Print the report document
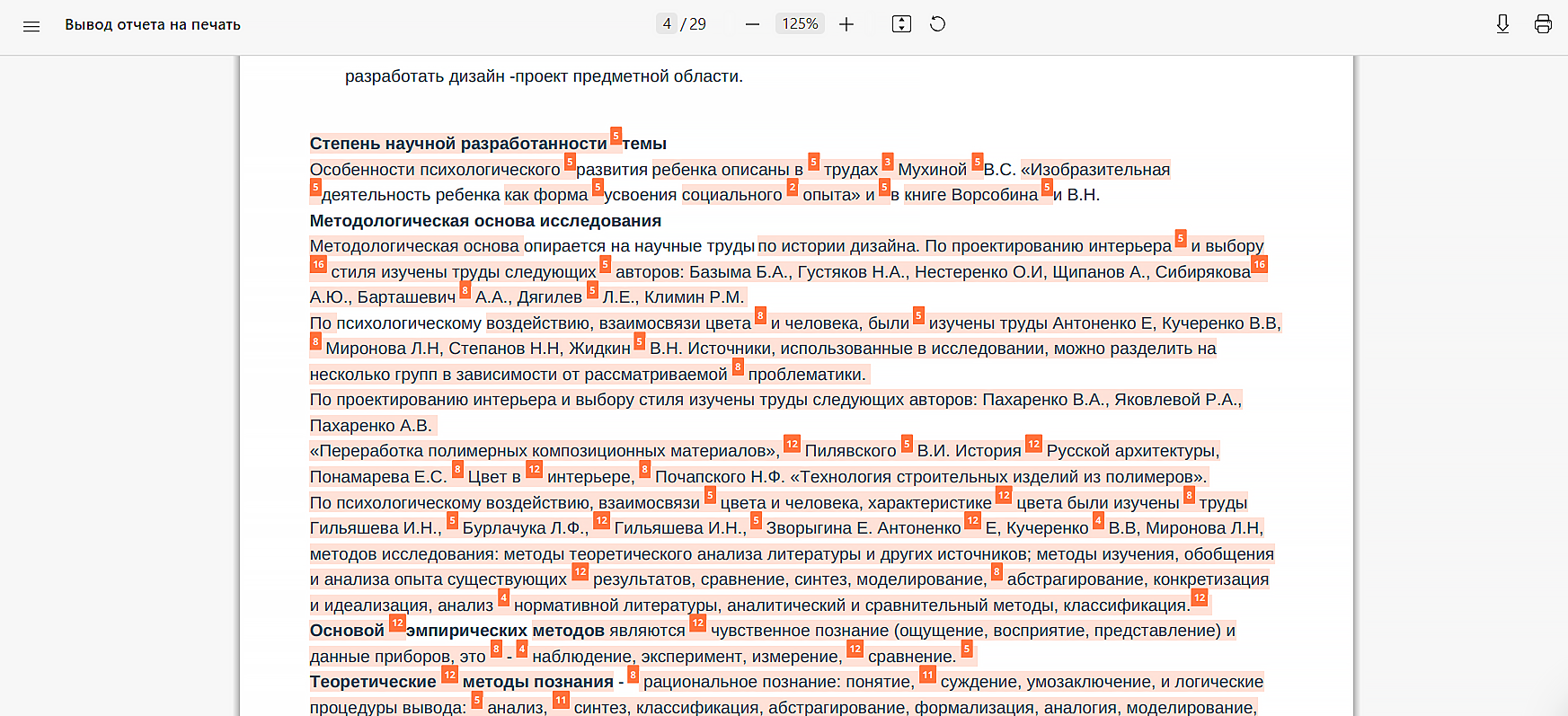1568x716 pixels. click(1543, 24)
